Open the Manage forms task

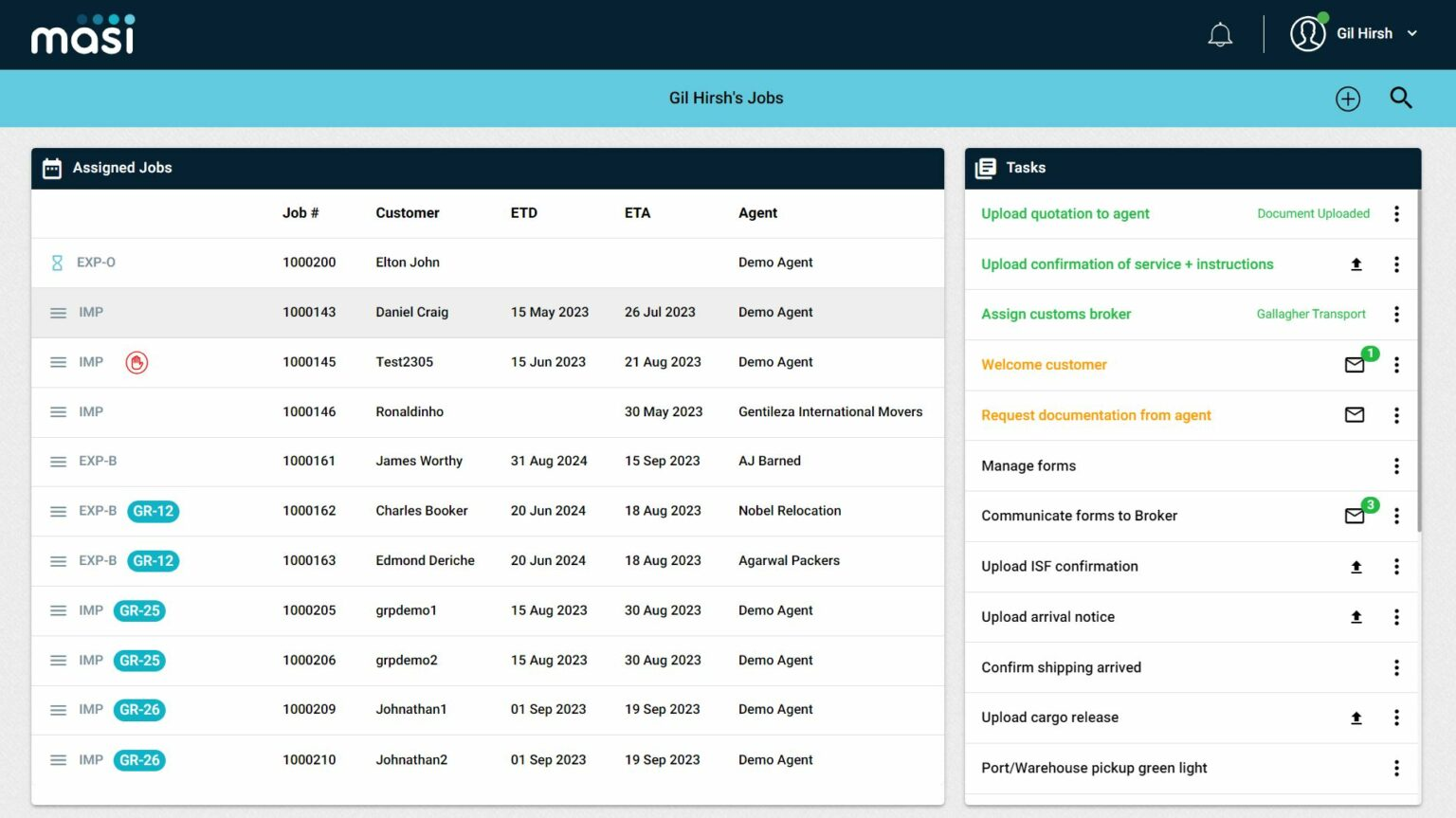point(1028,466)
